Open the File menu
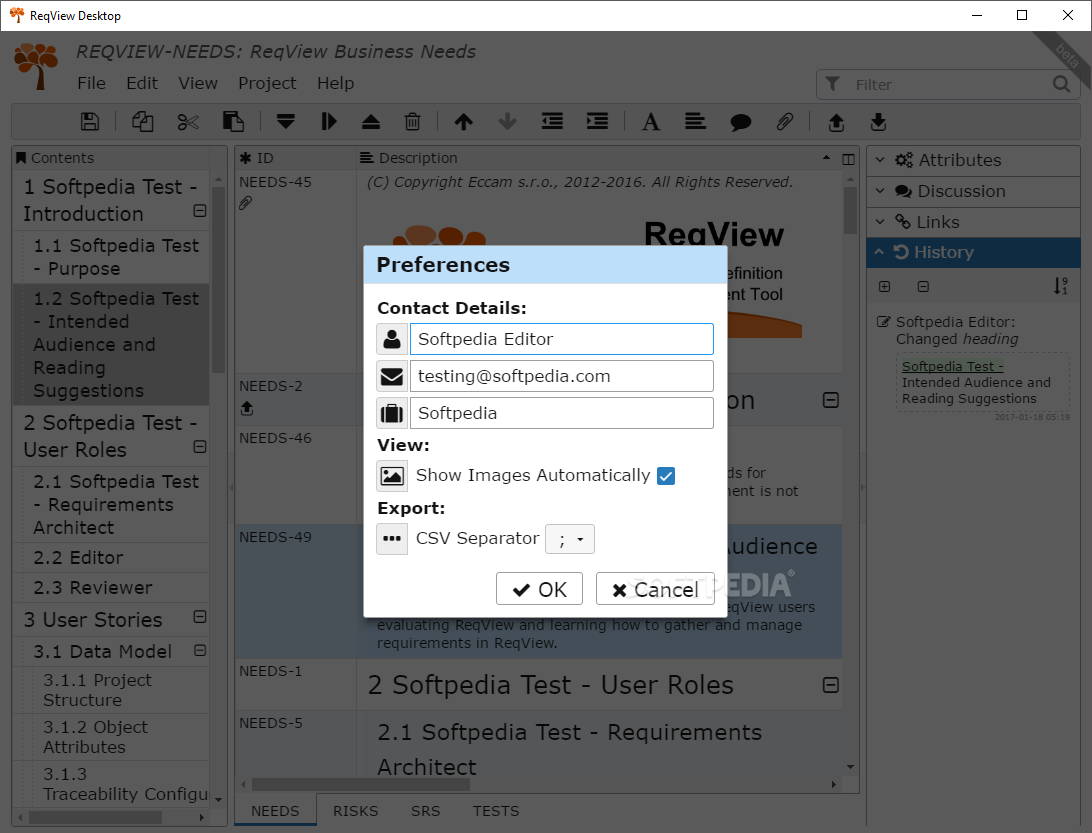 pyautogui.click(x=91, y=84)
